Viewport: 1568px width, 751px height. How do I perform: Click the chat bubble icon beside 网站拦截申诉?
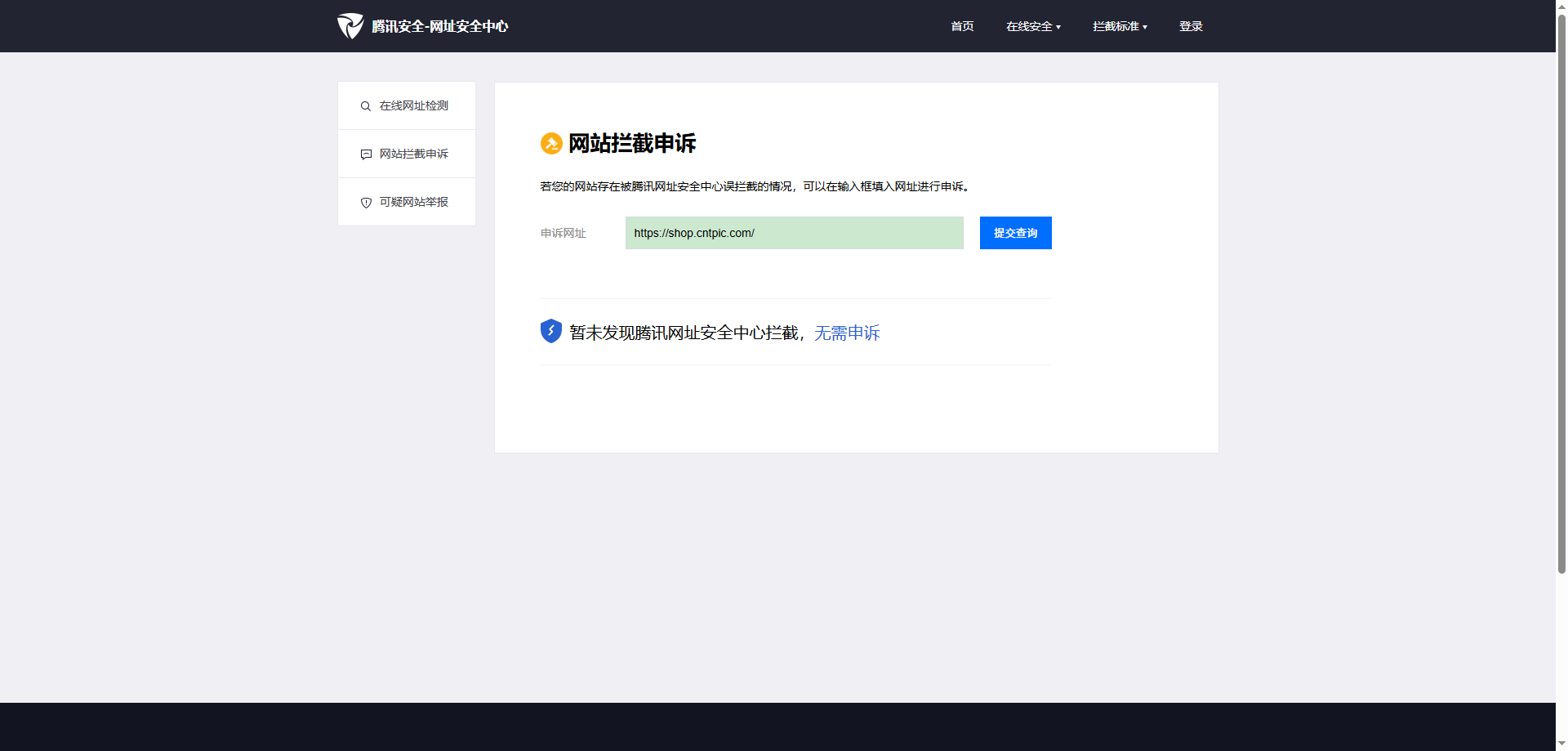[x=366, y=154]
